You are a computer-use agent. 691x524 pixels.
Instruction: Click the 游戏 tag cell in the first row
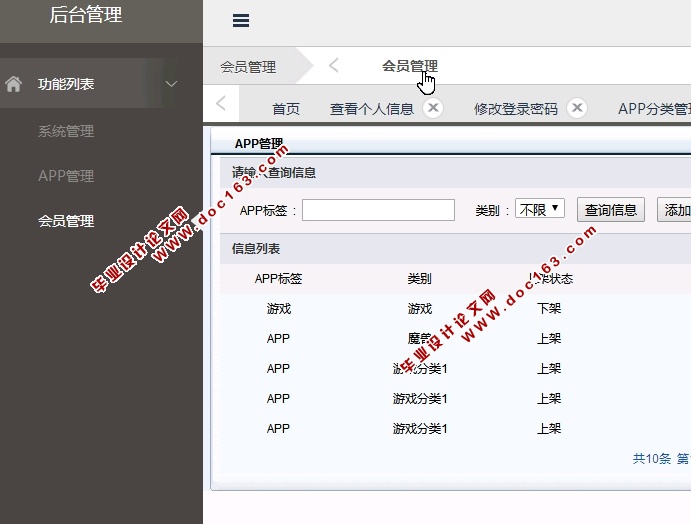[279, 308]
